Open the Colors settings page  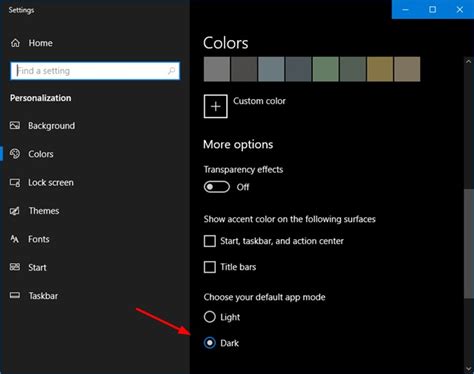click(x=41, y=154)
